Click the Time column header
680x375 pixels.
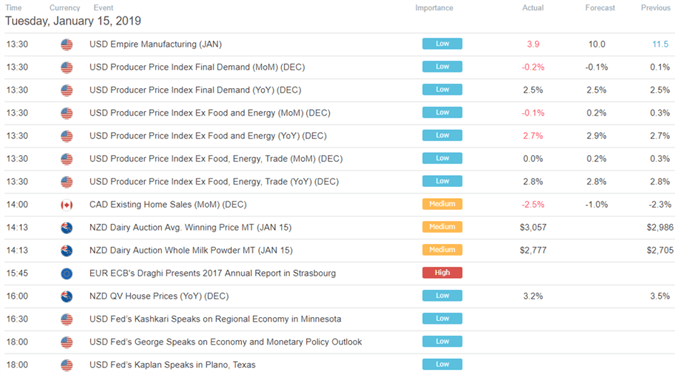click(x=13, y=8)
